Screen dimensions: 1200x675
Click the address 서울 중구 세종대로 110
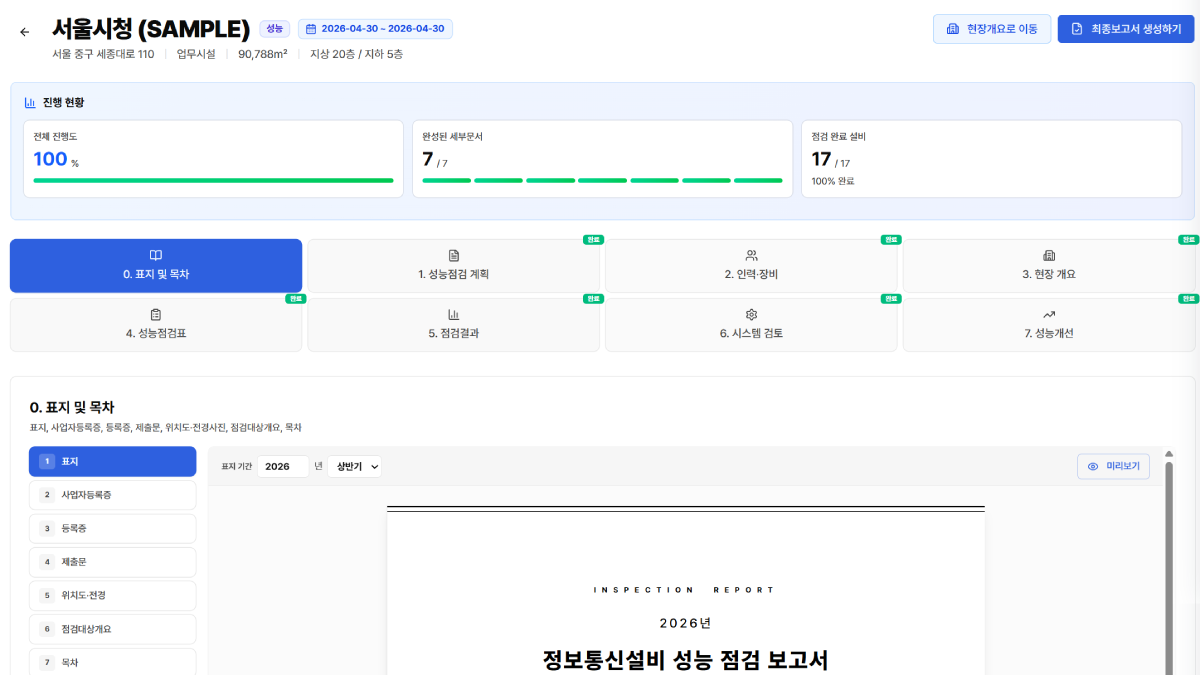[x=103, y=54]
